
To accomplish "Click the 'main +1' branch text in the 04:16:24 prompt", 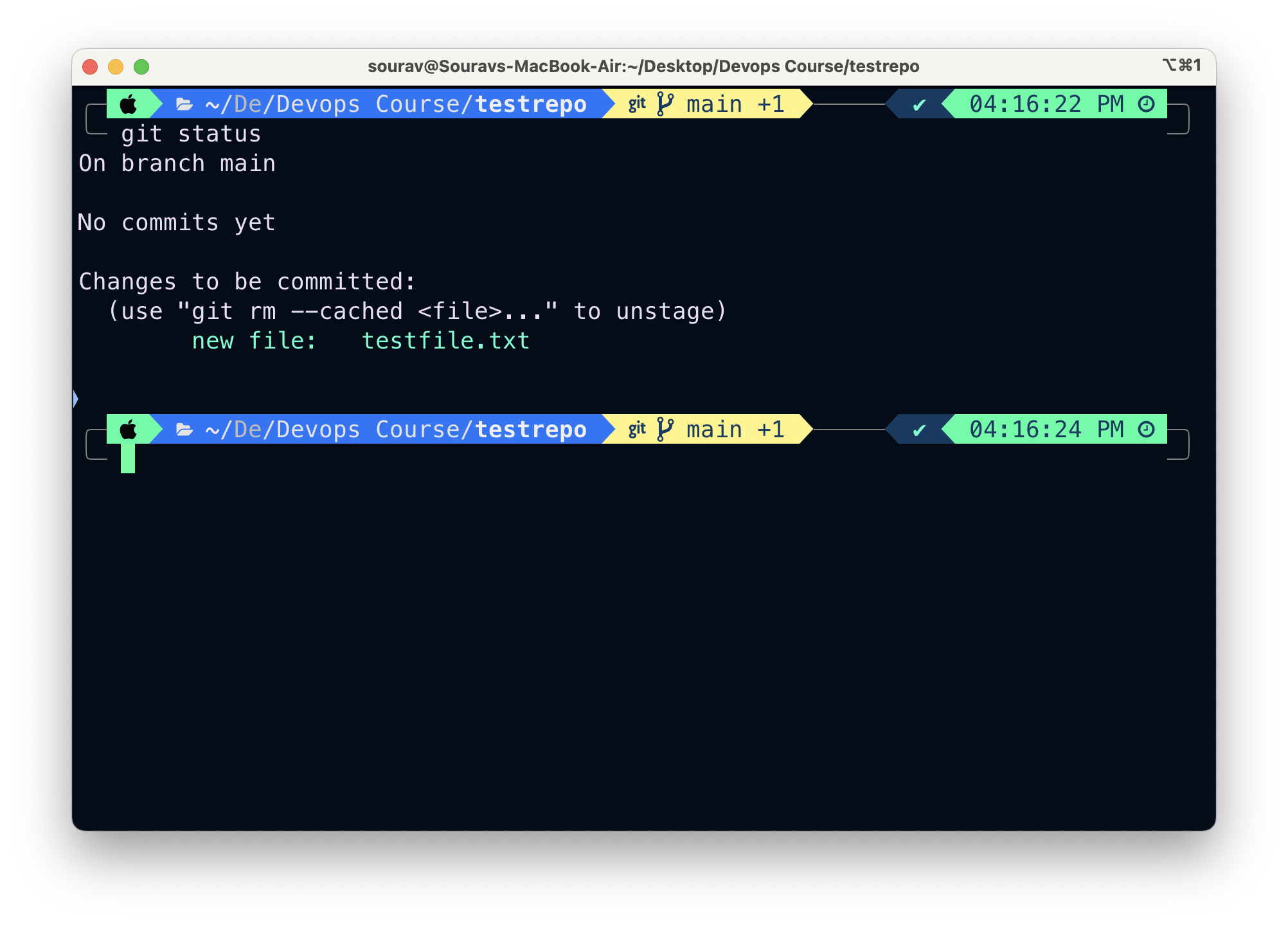I will [x=735, y=430].
